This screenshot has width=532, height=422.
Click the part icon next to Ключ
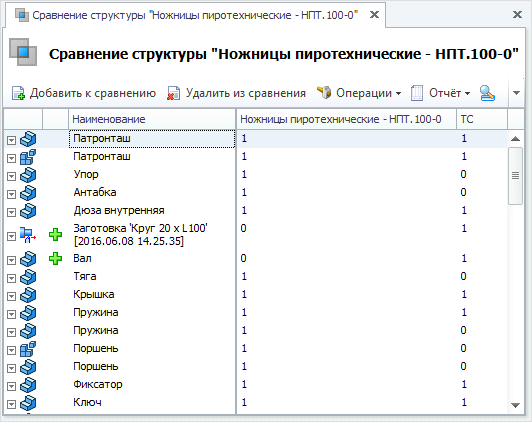[28, 403]
